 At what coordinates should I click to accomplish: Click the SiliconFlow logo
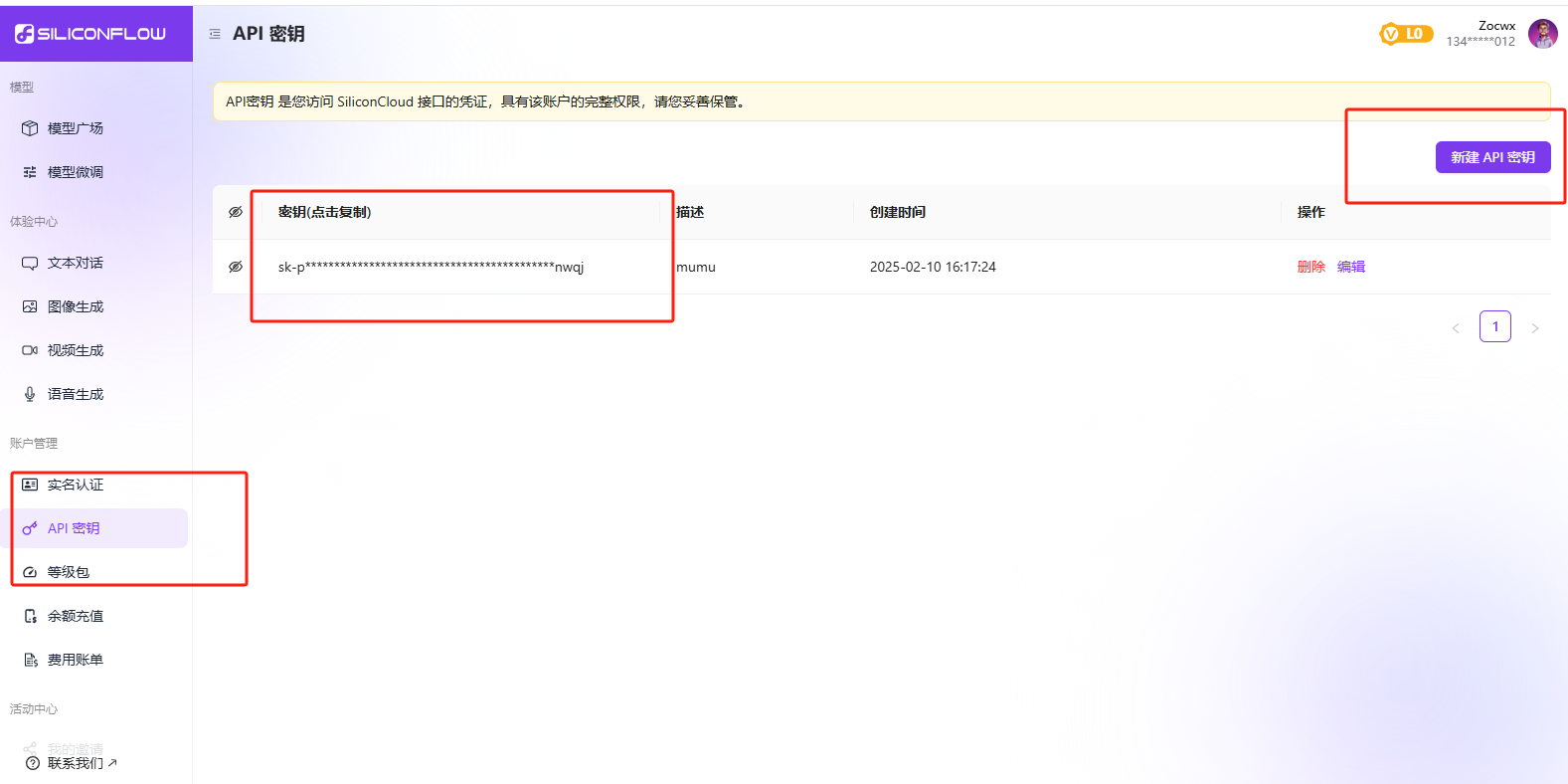pos(90,34)
